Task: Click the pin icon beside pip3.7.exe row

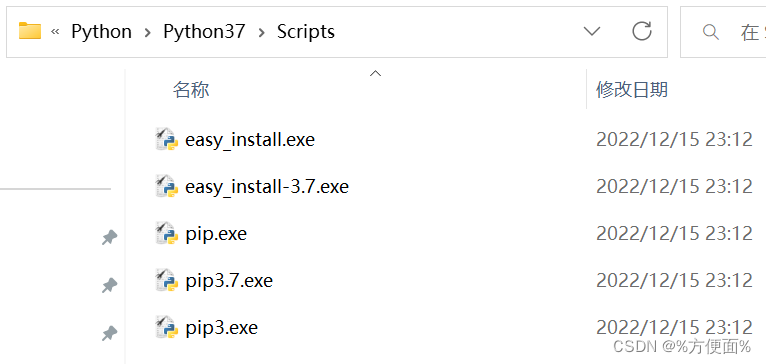Action: tap(109, 285)
